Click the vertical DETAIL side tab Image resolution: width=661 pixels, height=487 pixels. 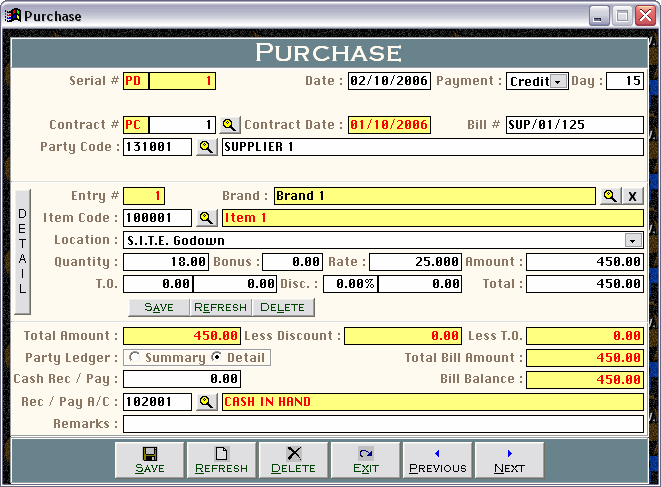pyautogui.click(x=22, y=252)
